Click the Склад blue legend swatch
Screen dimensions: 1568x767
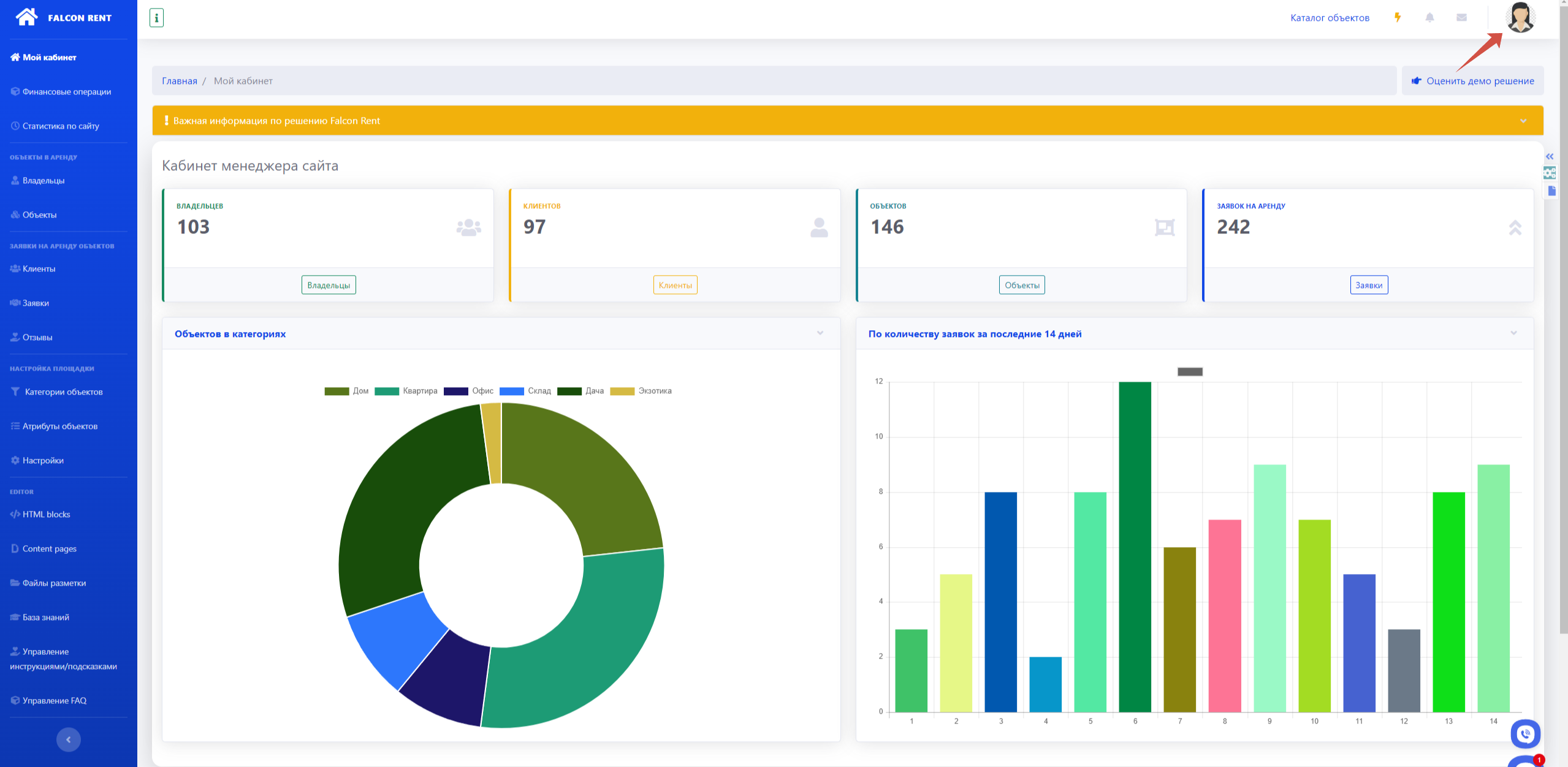pyautogui.click(x=511, y=391)
